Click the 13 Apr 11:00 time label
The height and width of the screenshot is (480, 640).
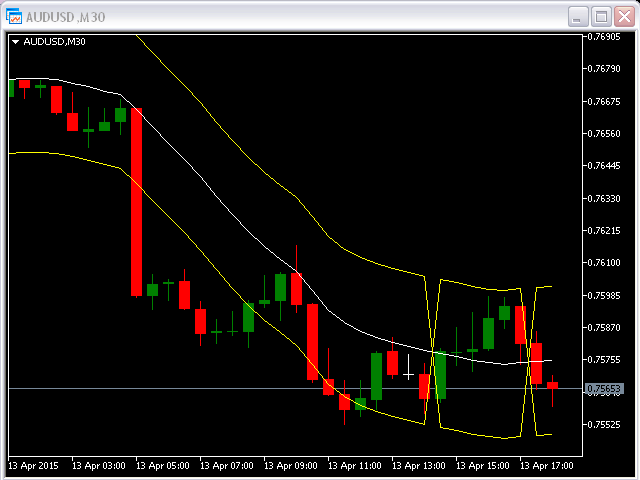[355, 466]
